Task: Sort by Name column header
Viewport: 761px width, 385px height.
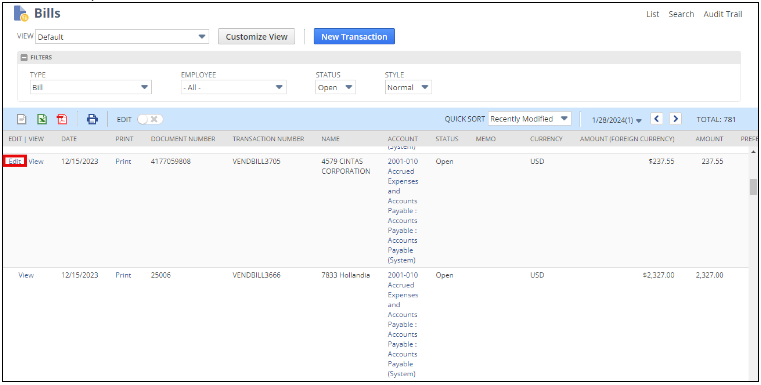Action: [x=330, y=139]
